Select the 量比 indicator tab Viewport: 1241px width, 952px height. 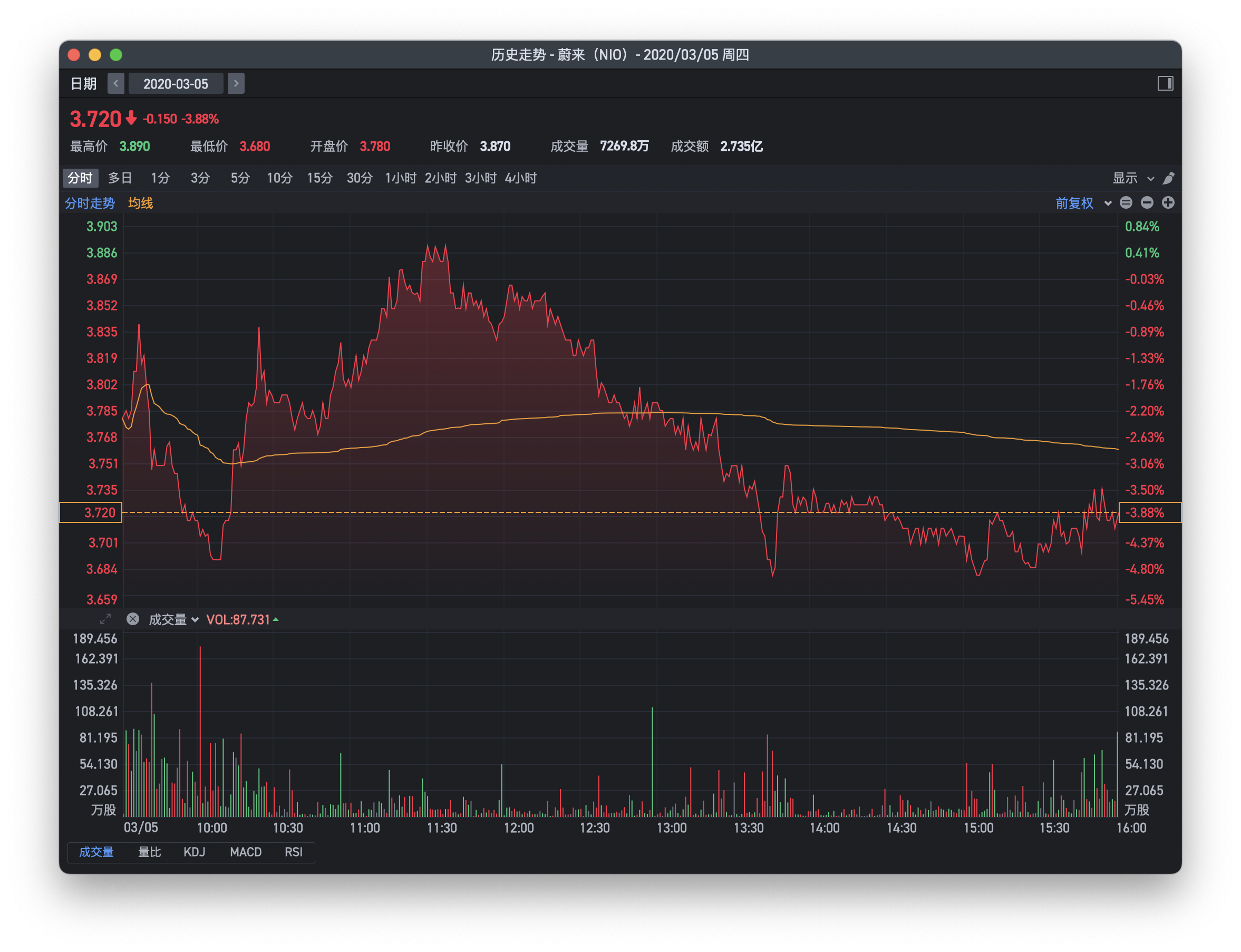tap(149, 852)
